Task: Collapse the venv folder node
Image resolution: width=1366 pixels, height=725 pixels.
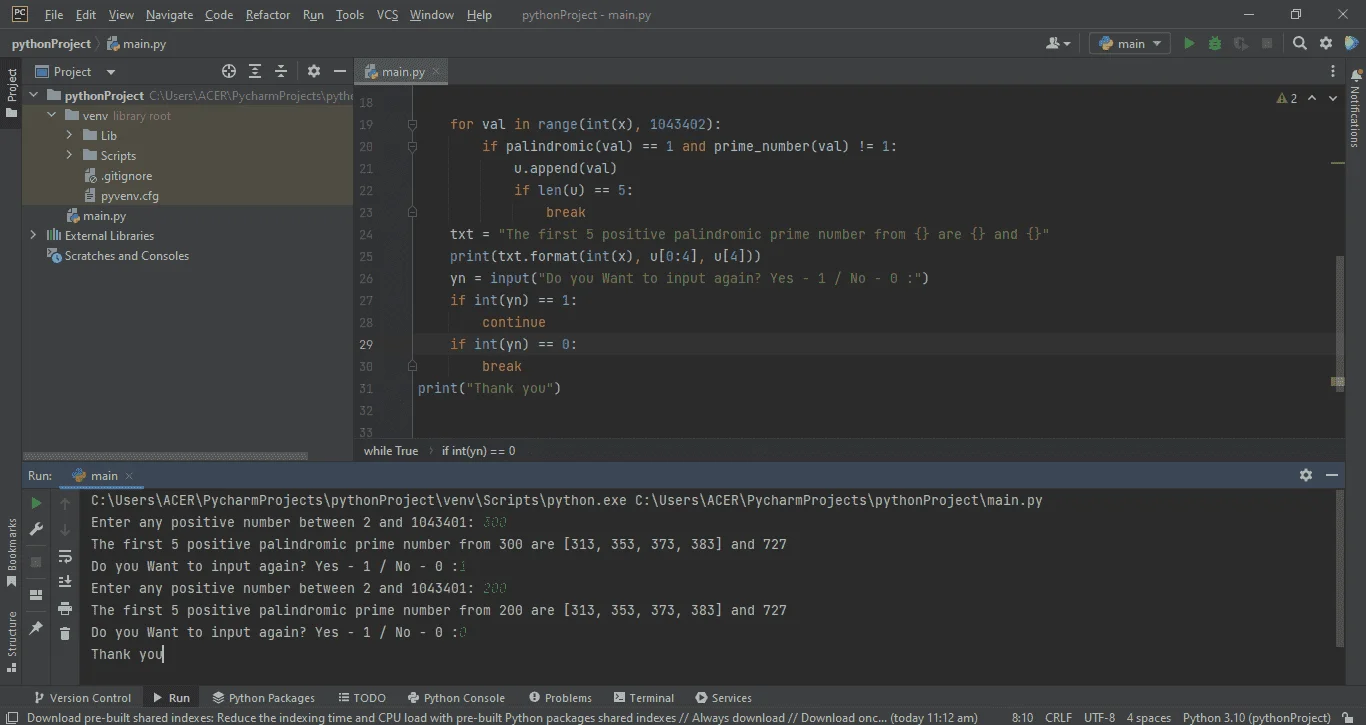Action: click(52, 116)
